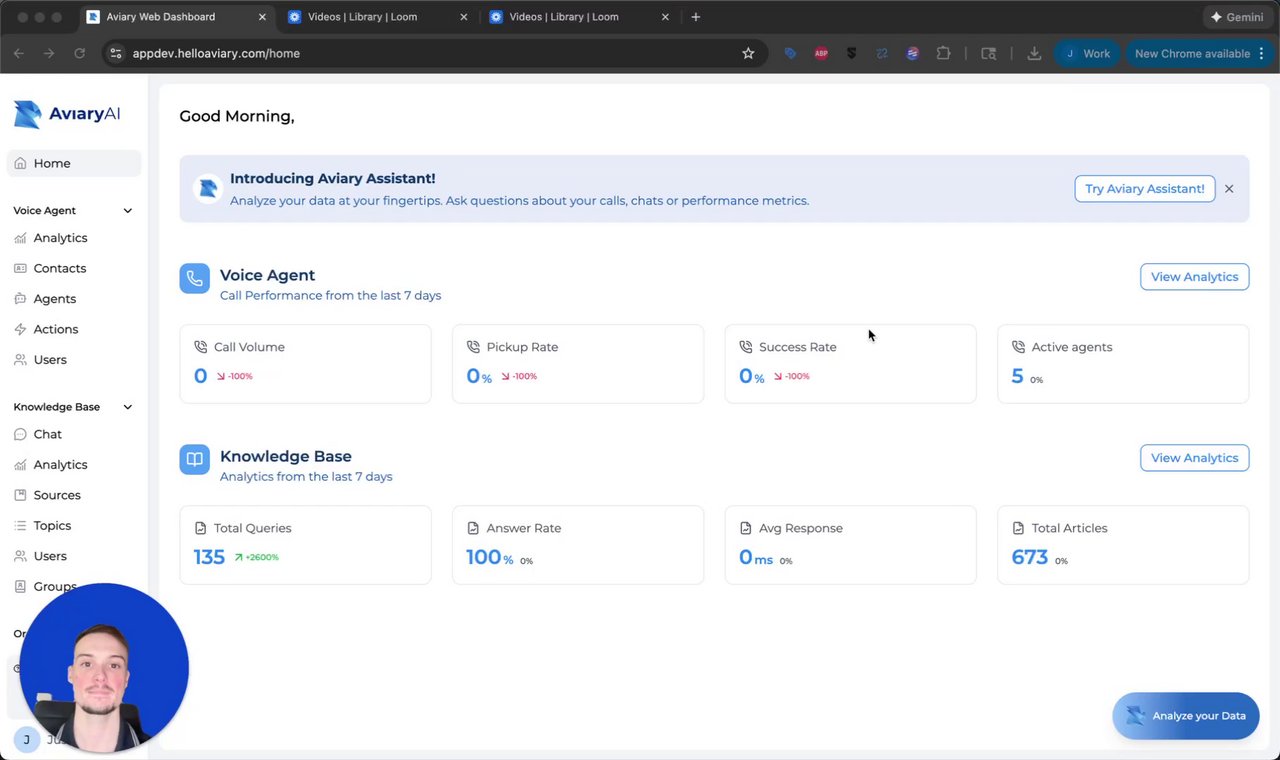1280x760 pixels.
Task: Switch to second Videos Library Loom tab
Action: click(x=563, y=17)
